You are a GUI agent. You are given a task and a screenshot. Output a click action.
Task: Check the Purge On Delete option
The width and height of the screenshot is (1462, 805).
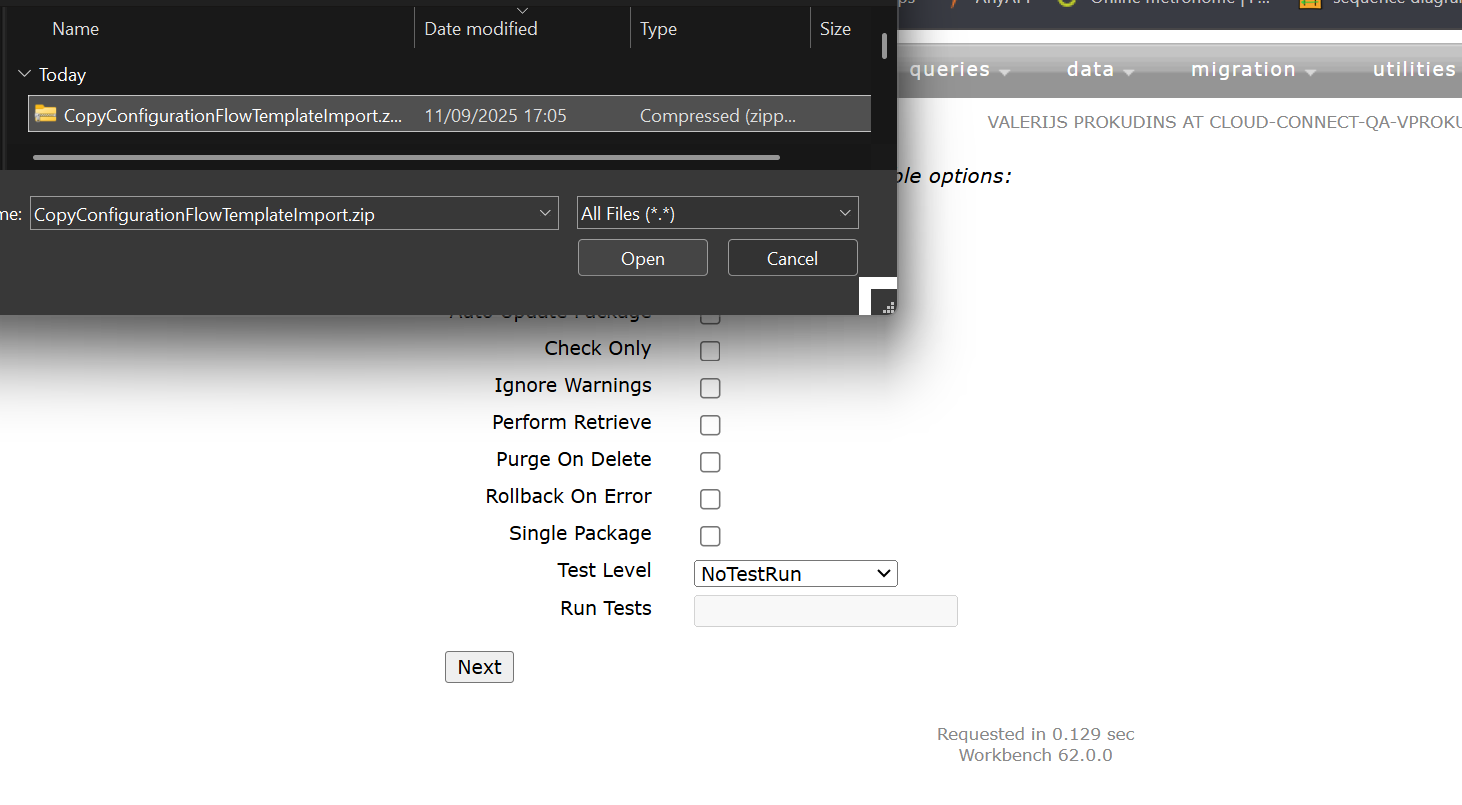coord(710,462)
